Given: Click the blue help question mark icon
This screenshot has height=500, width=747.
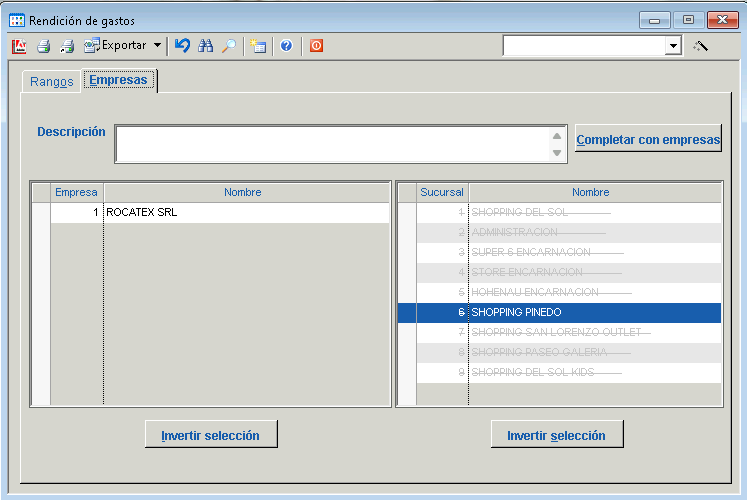Looking at the screenshot, I should (286, 46).
